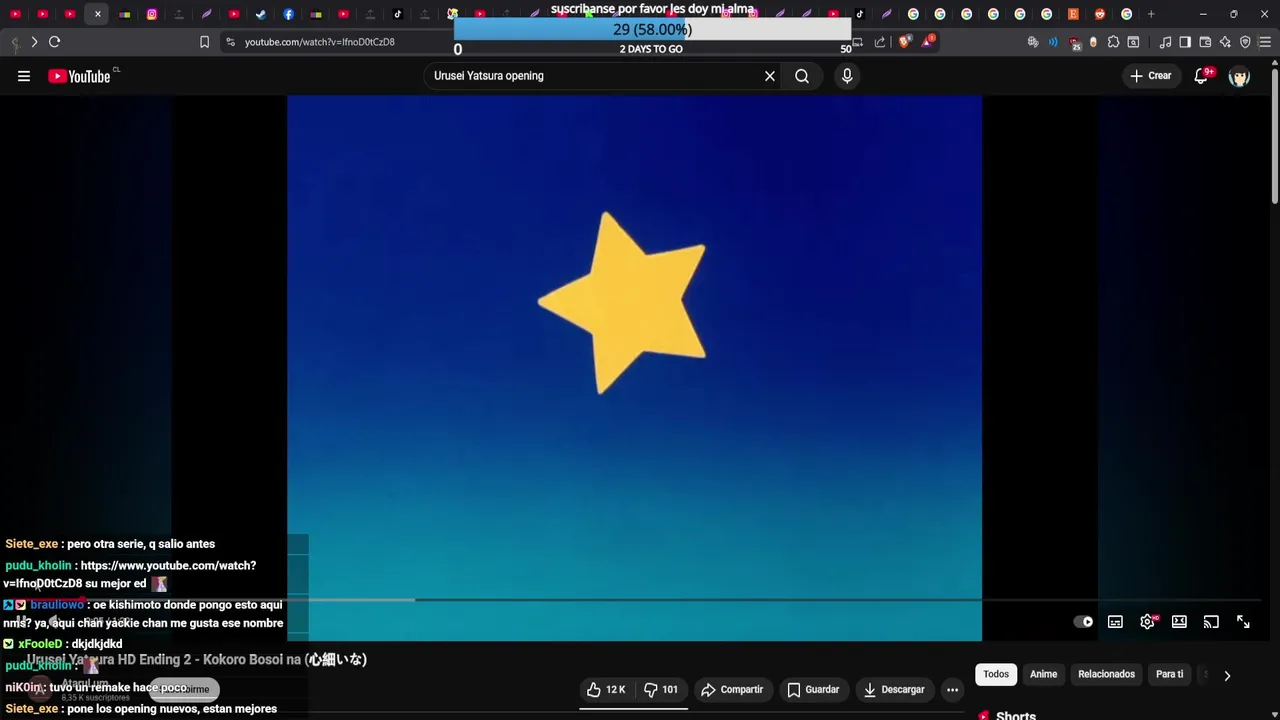Open browser extensions puzzle icon
The width and height of the screenshot is (1280, 720).
(1113, 42)
